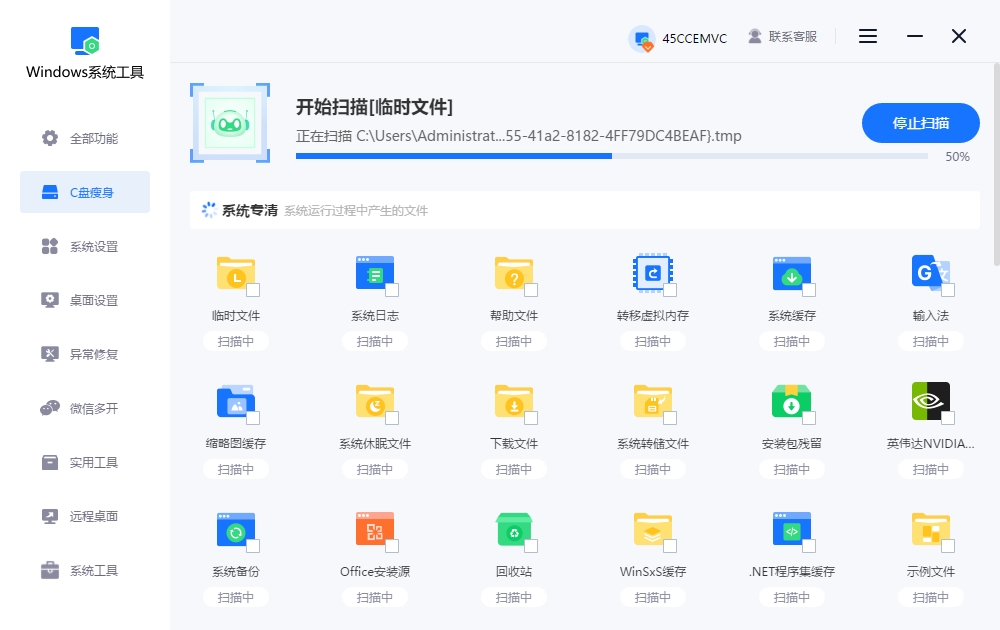This screenshot has width=1000, height=630.
Task: Open the 安装包残留 installer leftovers icon
Action: [x=791, y=402]
